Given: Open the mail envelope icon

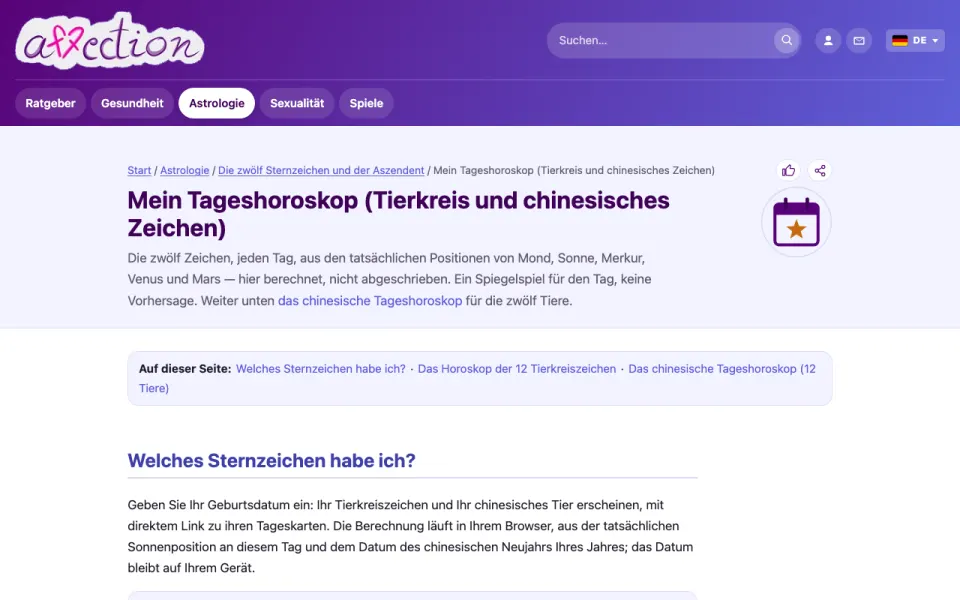Looking at the screenshot, I should pos(859,40).
